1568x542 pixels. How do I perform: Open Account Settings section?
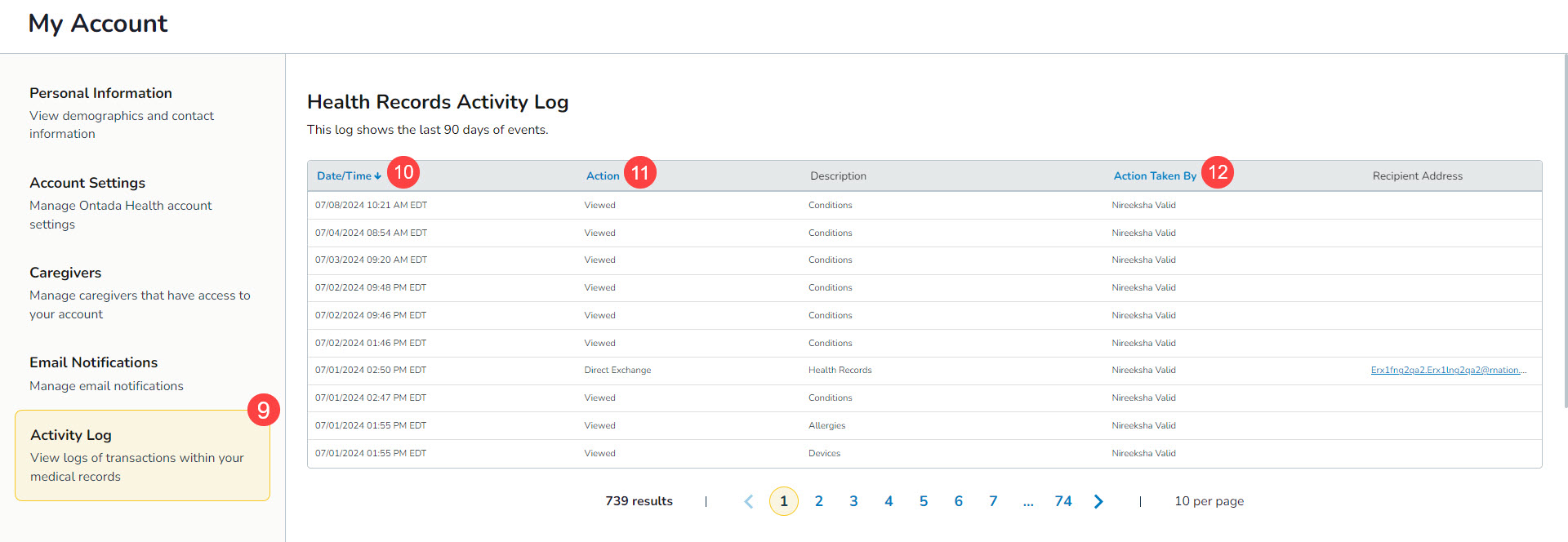(87, 183)
